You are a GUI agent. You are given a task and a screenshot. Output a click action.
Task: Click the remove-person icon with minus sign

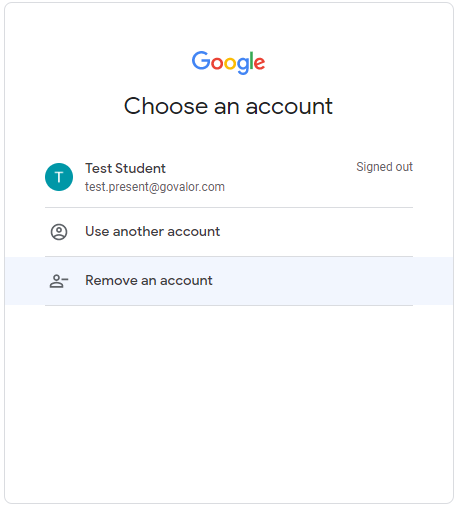[x=59, y=281]
